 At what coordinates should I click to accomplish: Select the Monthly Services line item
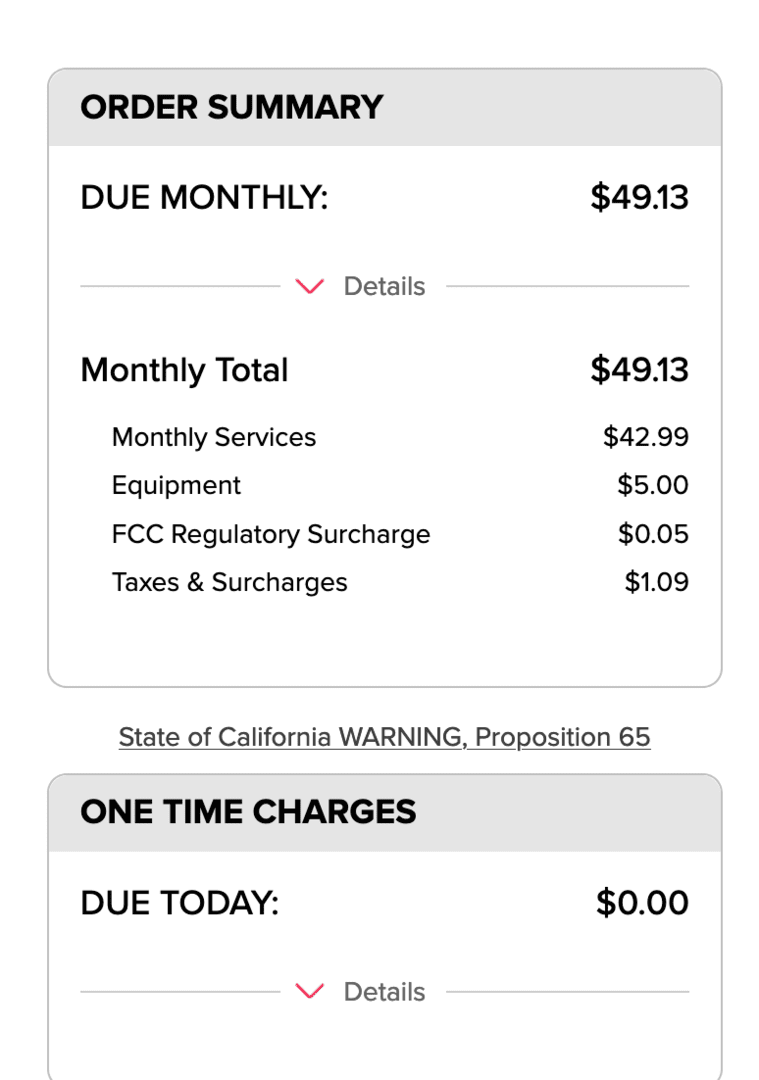point(400,437)
